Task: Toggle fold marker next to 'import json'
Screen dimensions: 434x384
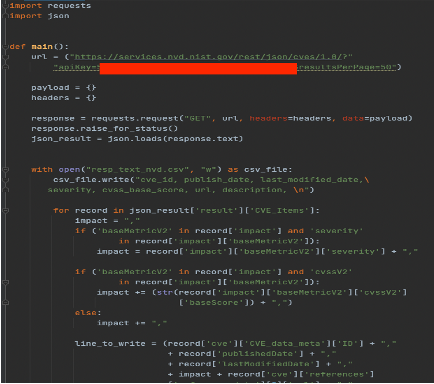Action: (x=5, y=16)
